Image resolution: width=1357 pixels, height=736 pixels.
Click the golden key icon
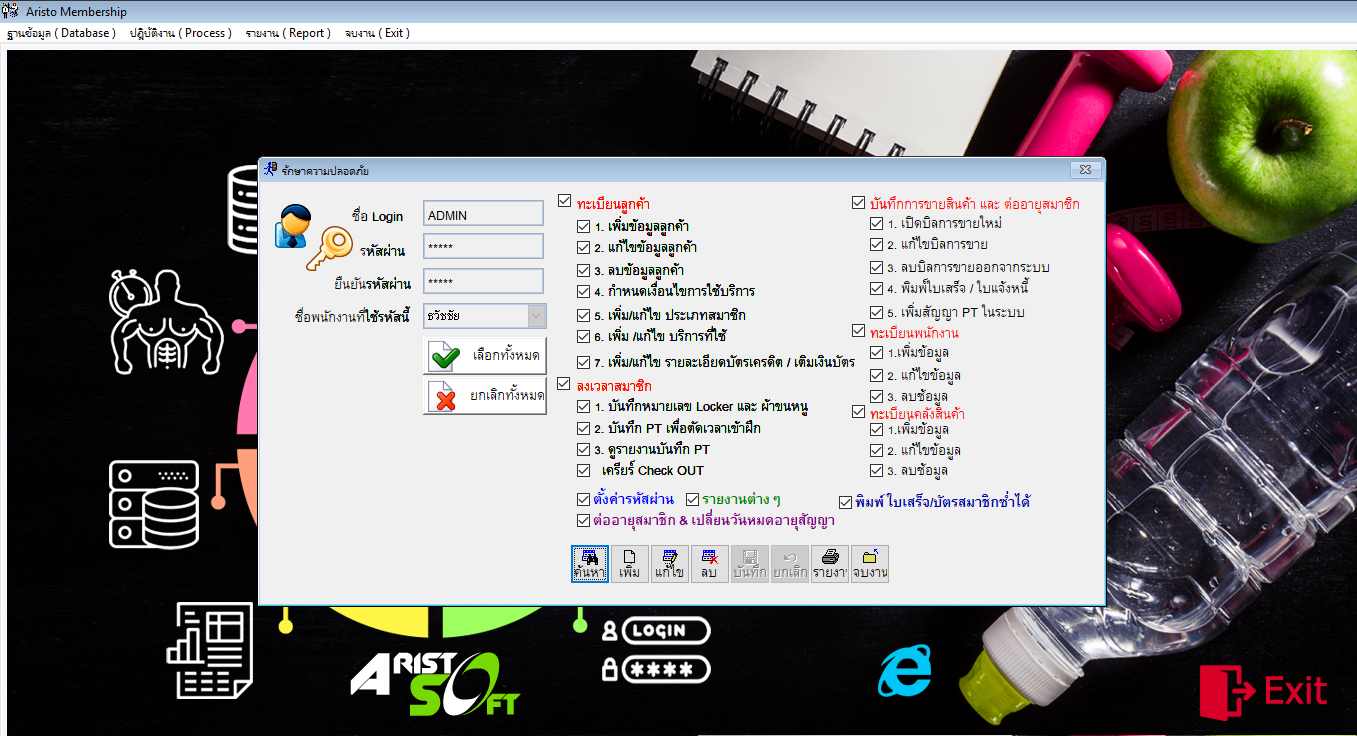(x=329, y=250)
